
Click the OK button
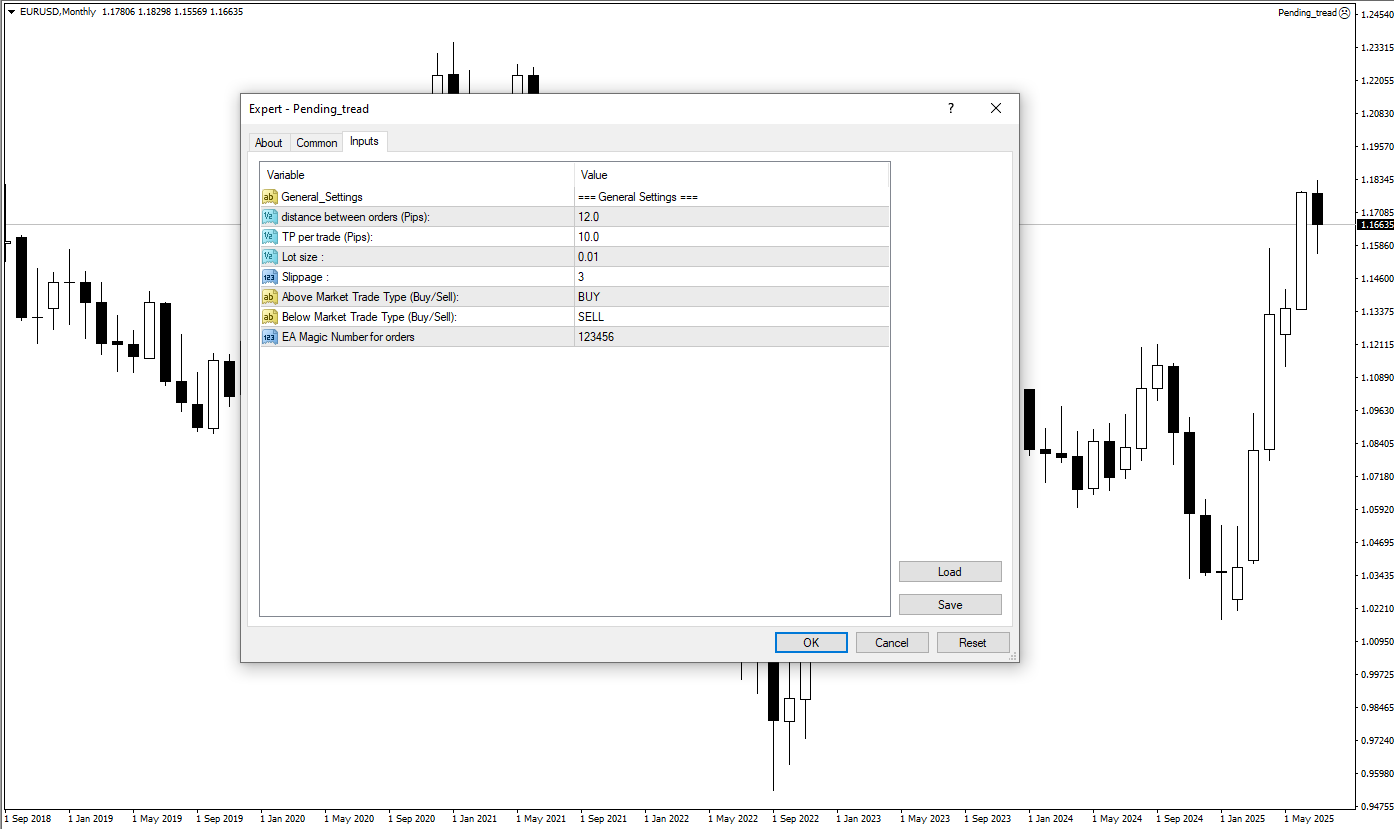point(811,643)
